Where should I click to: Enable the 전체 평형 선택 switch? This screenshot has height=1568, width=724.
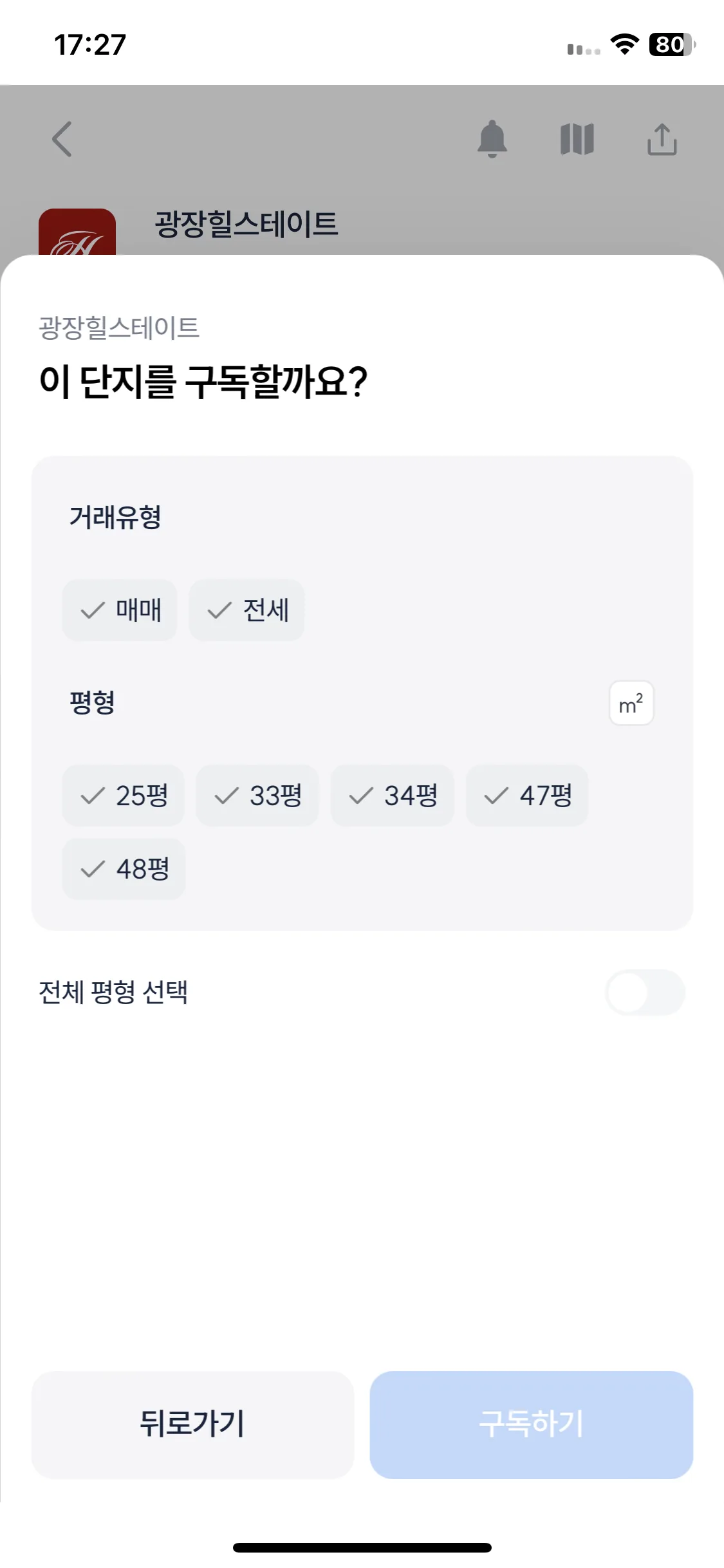click(645, 993)
